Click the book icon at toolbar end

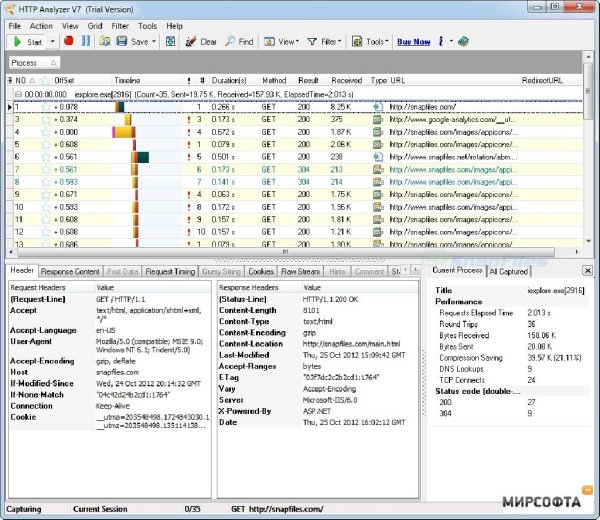(x=463, y=41)
